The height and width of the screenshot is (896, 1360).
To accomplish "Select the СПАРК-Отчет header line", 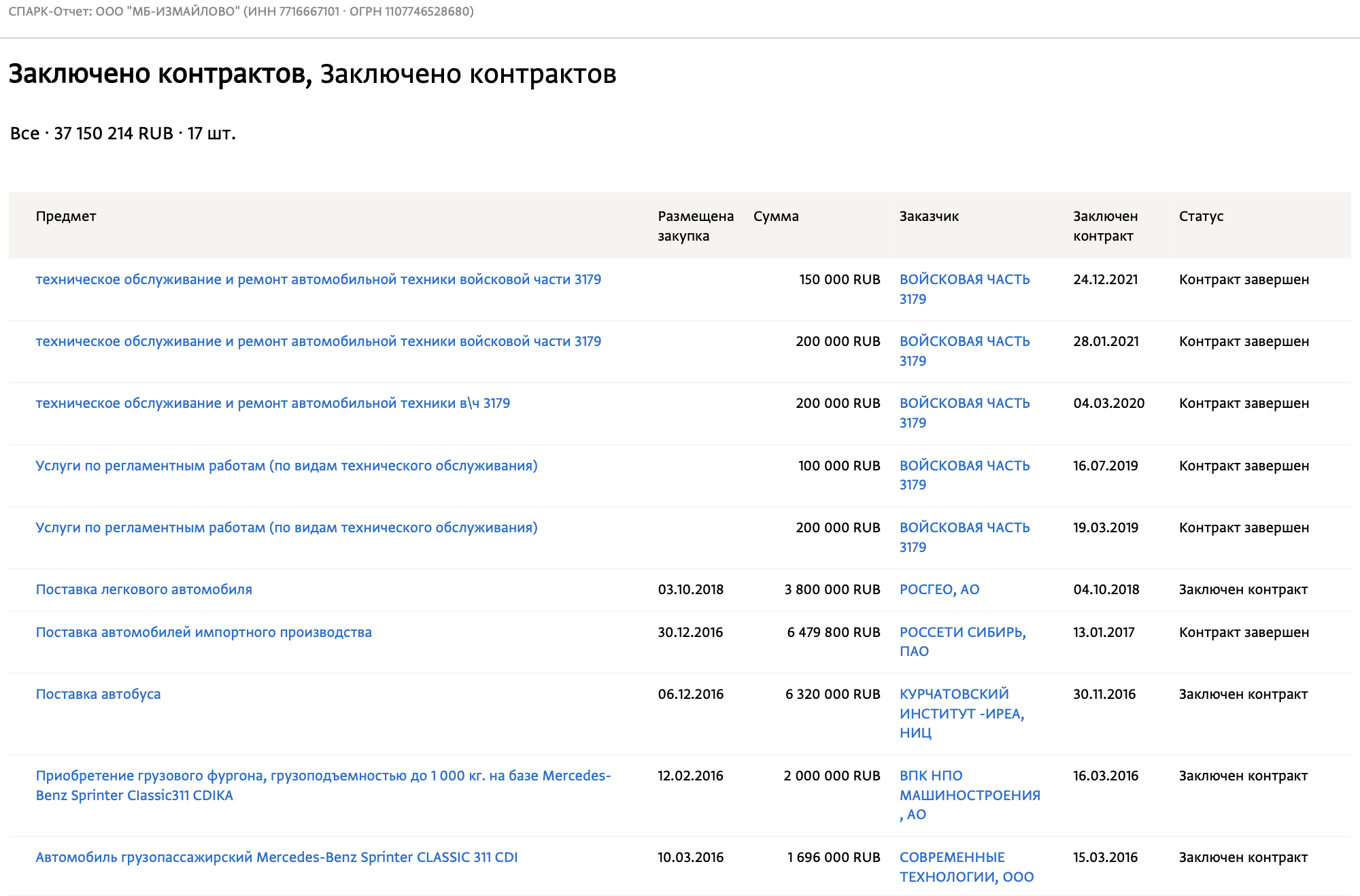I will point(241,12).
